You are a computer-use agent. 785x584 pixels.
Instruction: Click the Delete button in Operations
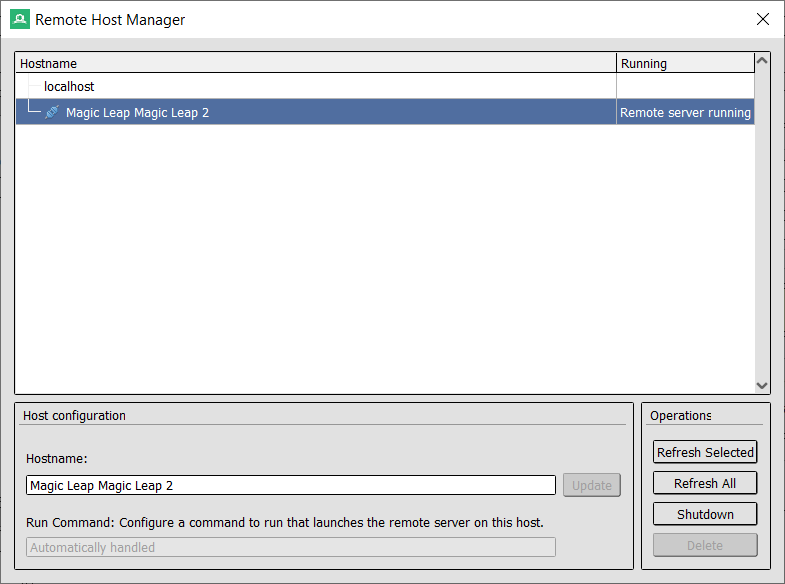[x=705, y=545]
